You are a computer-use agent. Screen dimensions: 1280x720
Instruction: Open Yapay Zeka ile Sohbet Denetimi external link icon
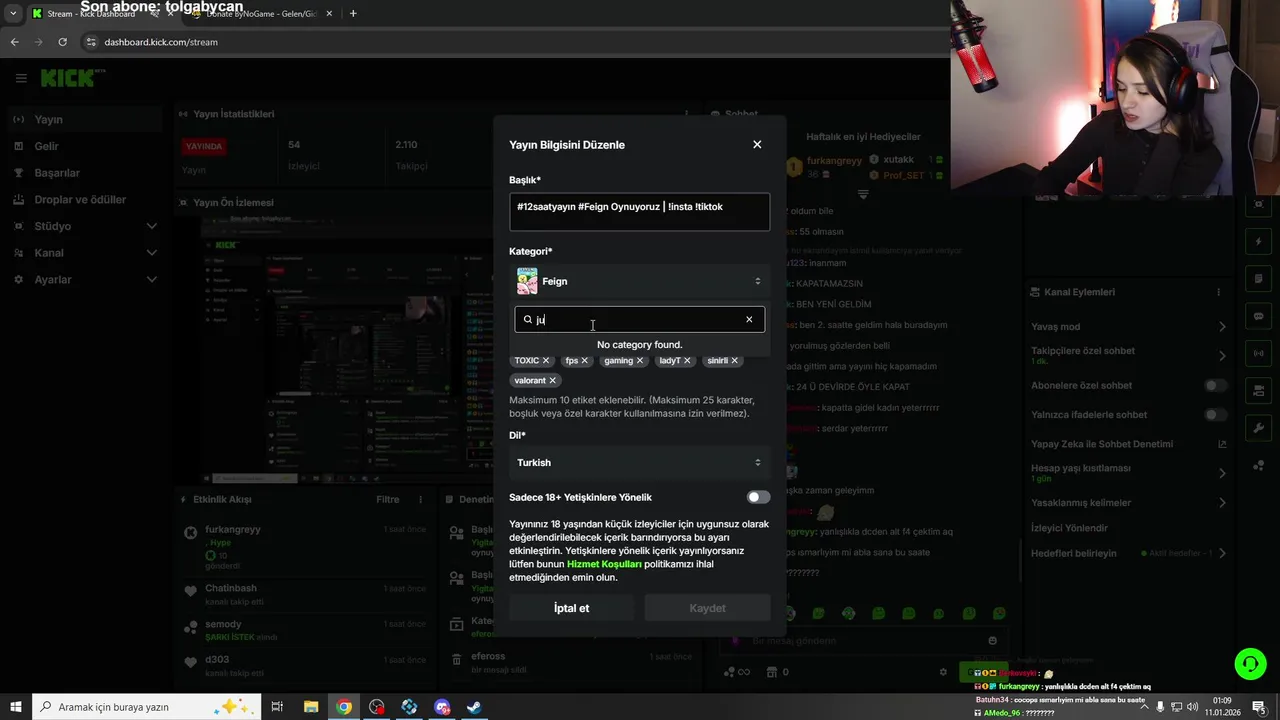coord(1222,444)
